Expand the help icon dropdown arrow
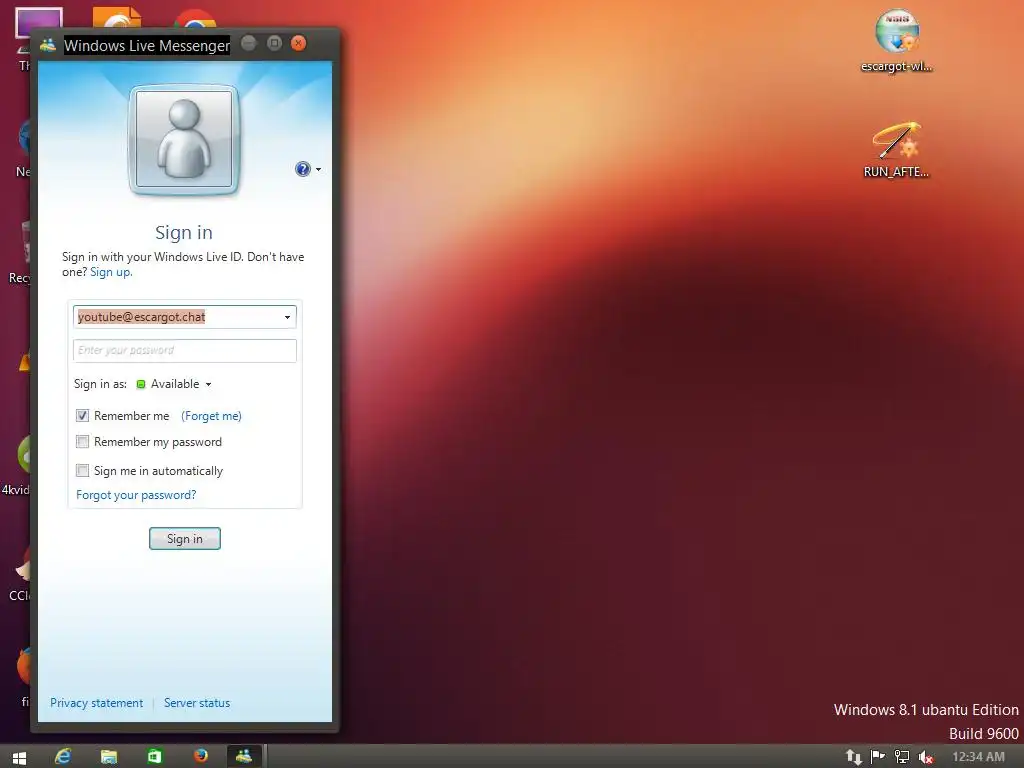 tap(318, 169)
